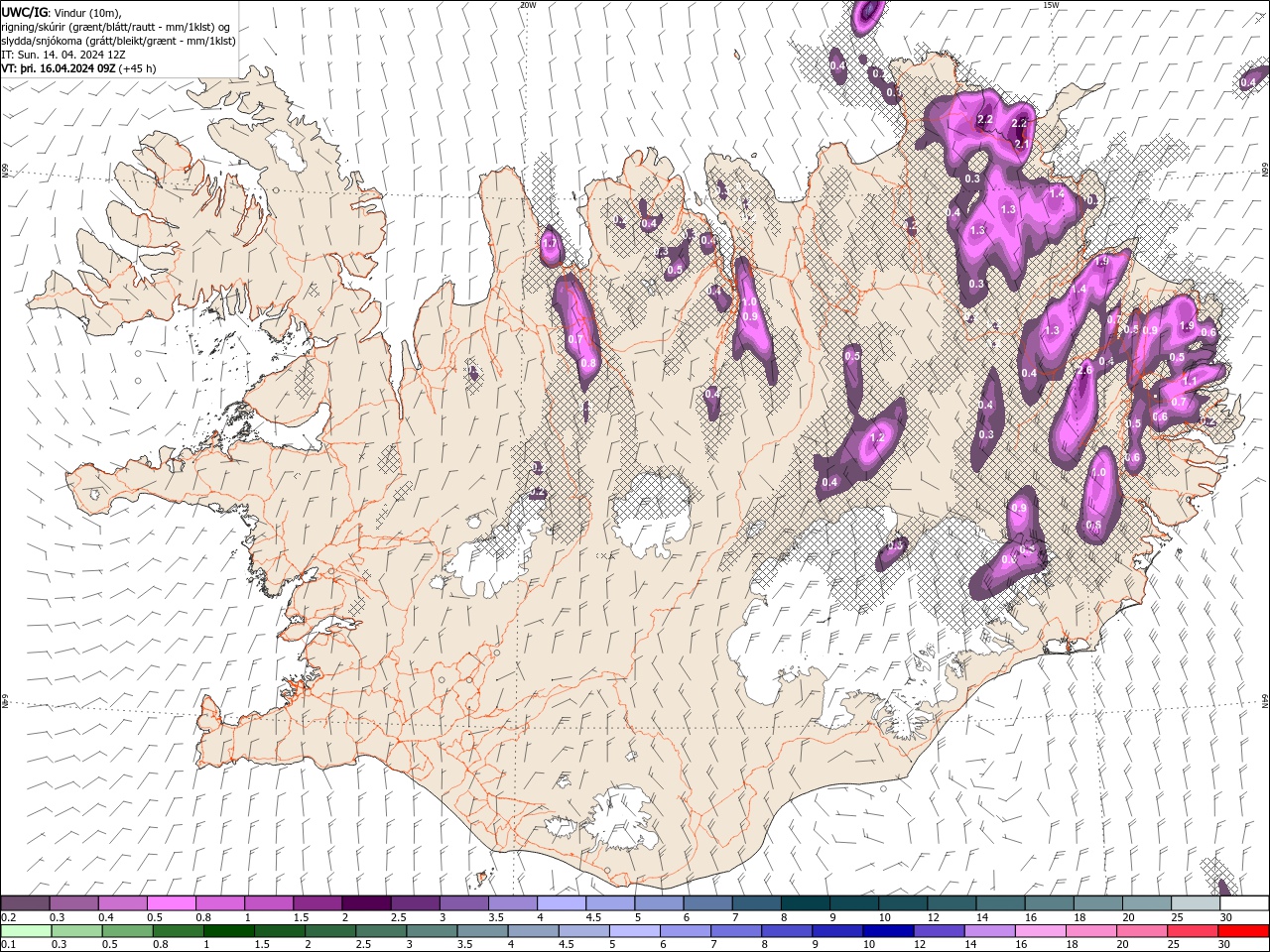Click the darkest purple upper swatch at 2
The image size is (1270, 952).
pos(366,903)
